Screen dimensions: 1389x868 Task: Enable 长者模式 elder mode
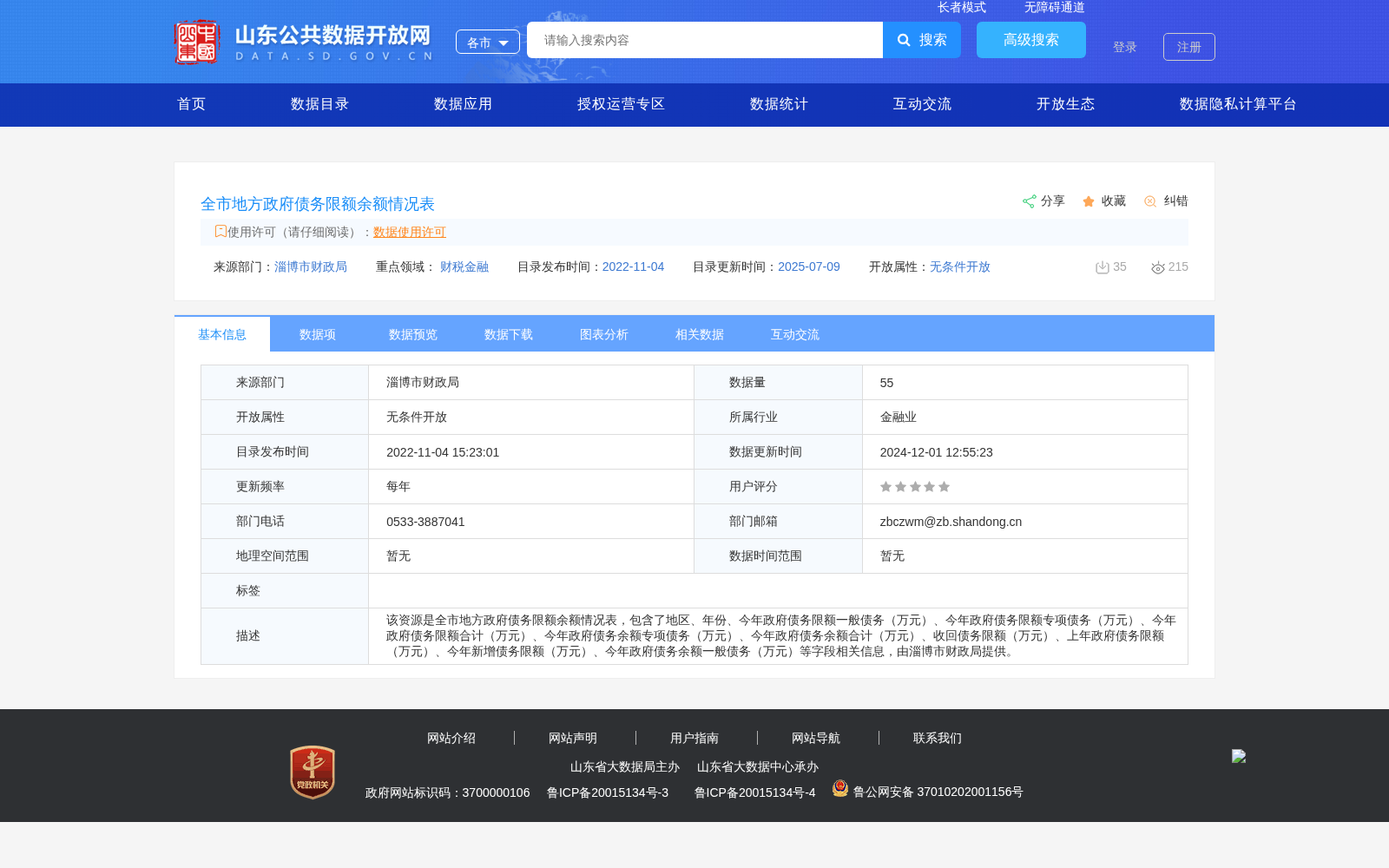pyautogui.click(x=962, y=7)
